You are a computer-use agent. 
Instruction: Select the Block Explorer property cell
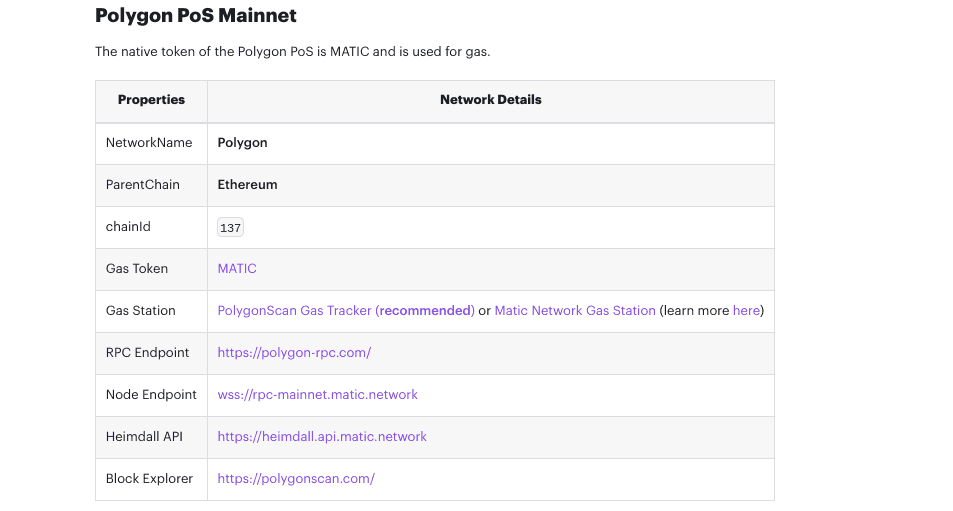coord(149,479)
